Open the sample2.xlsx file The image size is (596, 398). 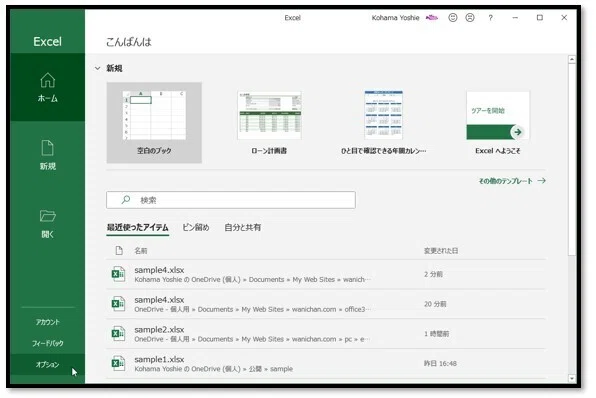click(326, 333)
